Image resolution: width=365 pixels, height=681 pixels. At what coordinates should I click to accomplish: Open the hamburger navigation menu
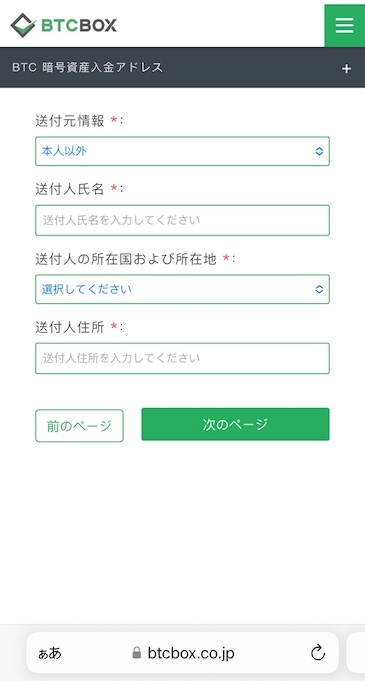(x=345, y=25)
